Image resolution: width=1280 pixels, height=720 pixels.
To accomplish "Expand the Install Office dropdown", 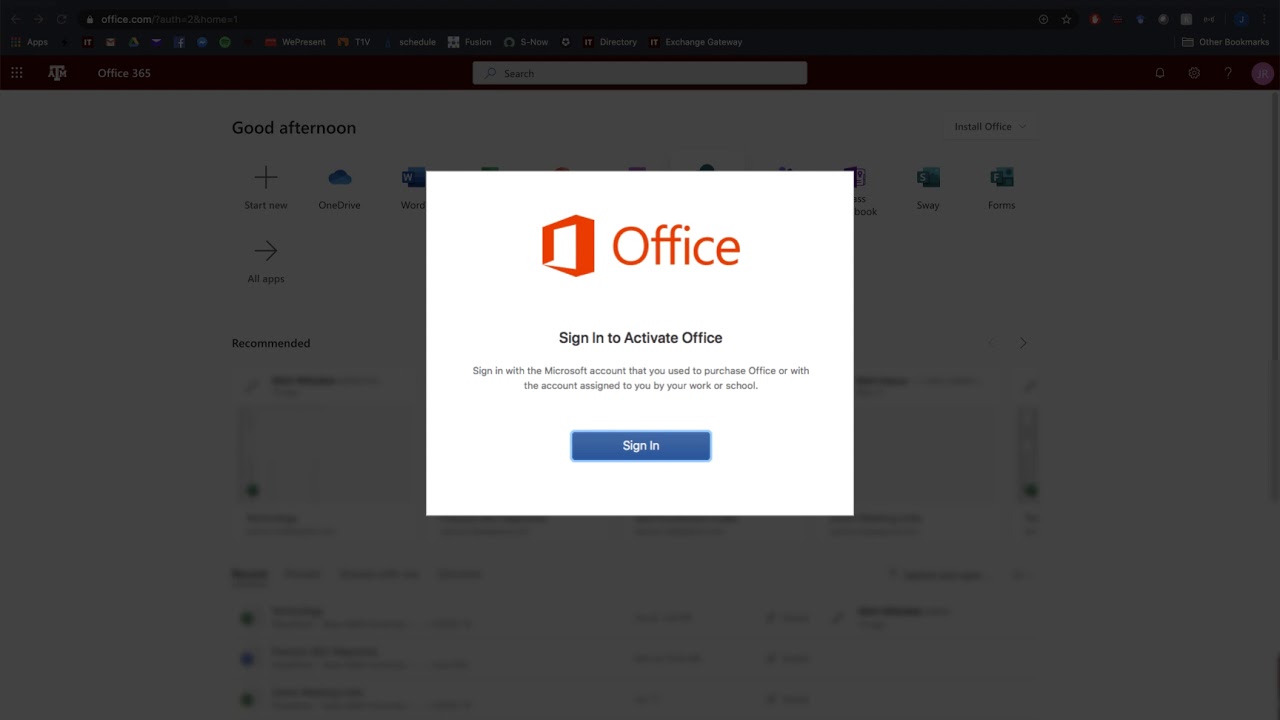I will [990, 127].
